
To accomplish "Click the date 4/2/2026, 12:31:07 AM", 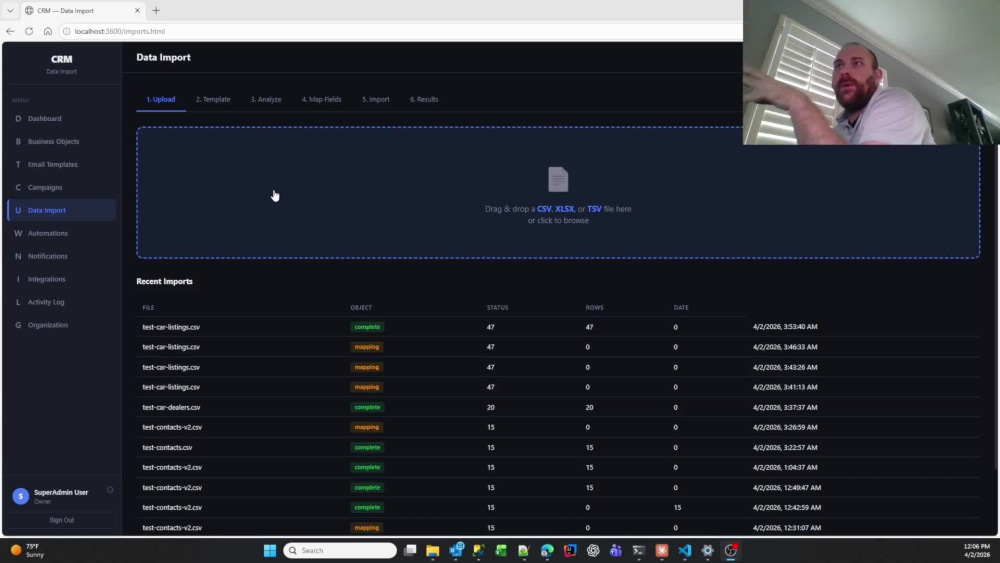I will pos(787,528).
